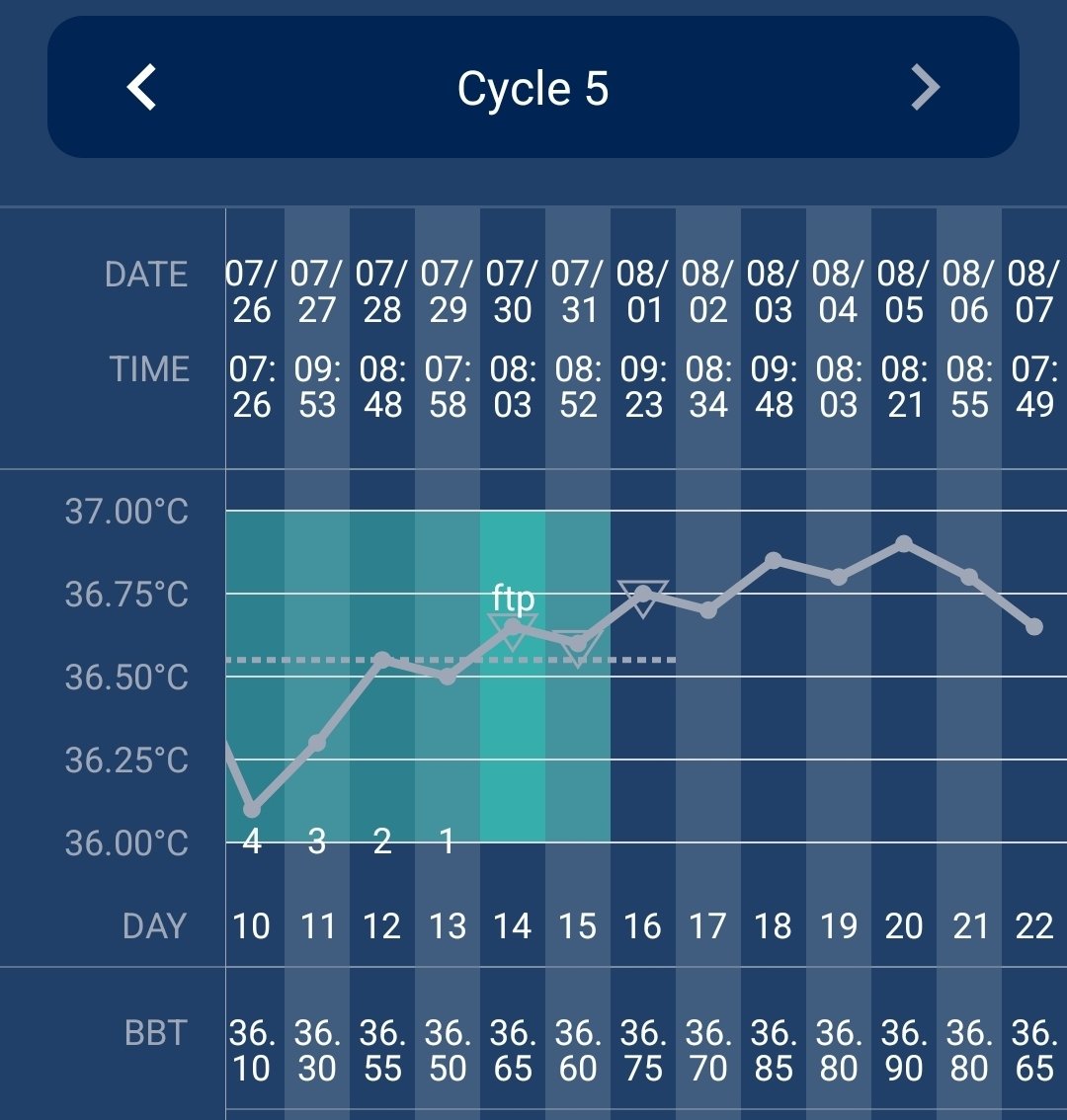1067x1120 pixels.
Task: Tap the Cycle 5 title
Action: [x=533, y=89]
